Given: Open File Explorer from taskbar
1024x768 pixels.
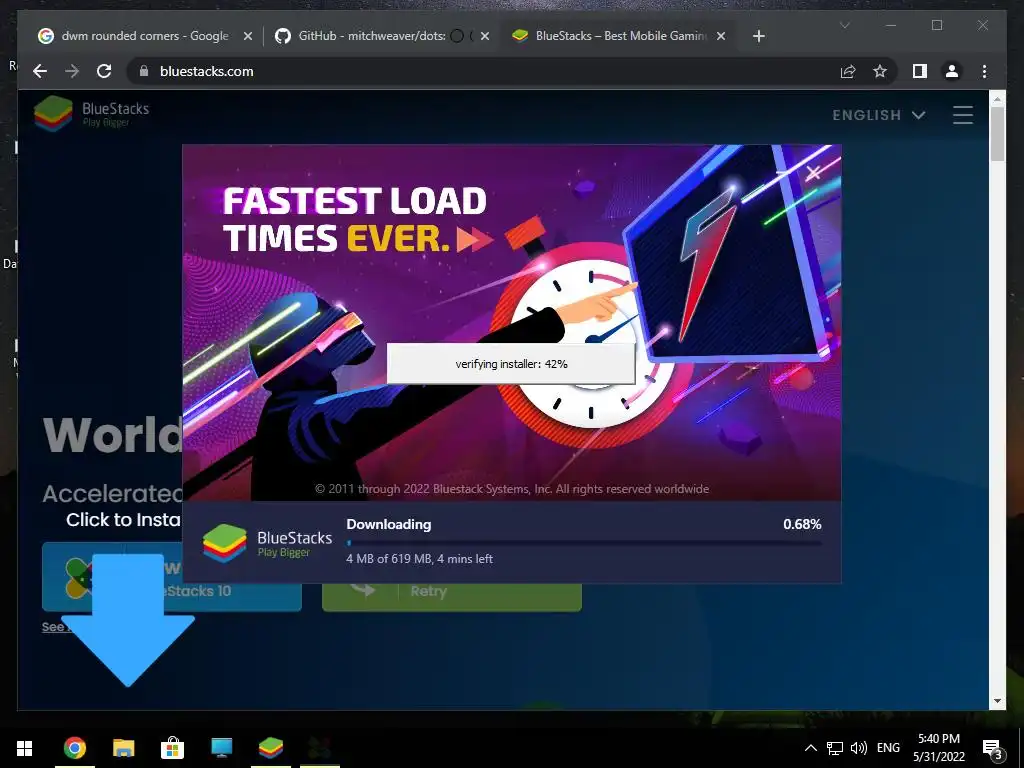Looking at the screenshot, I should pos(123,748).
